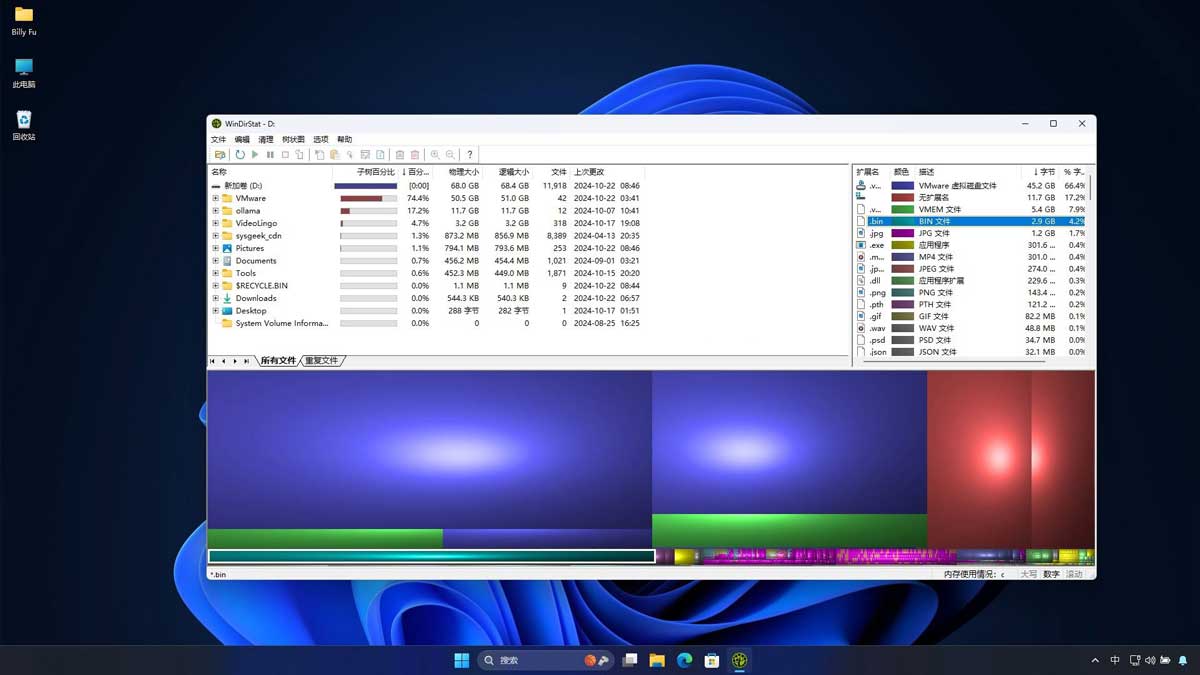
Task: Click the .exe application file icon
Action: (861, 245)
